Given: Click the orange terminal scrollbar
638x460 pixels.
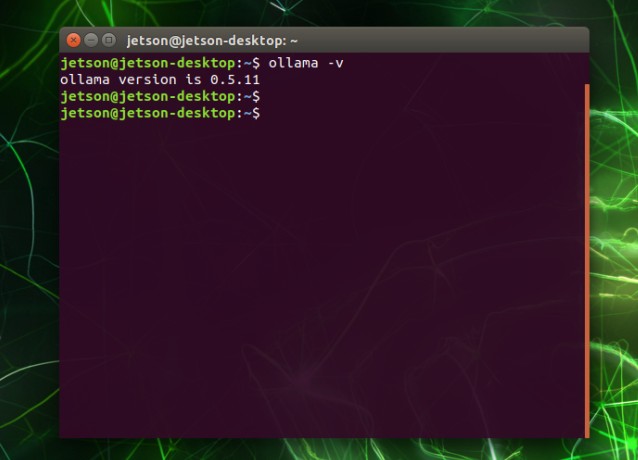Looking at the screenshot, I should 587,260.
